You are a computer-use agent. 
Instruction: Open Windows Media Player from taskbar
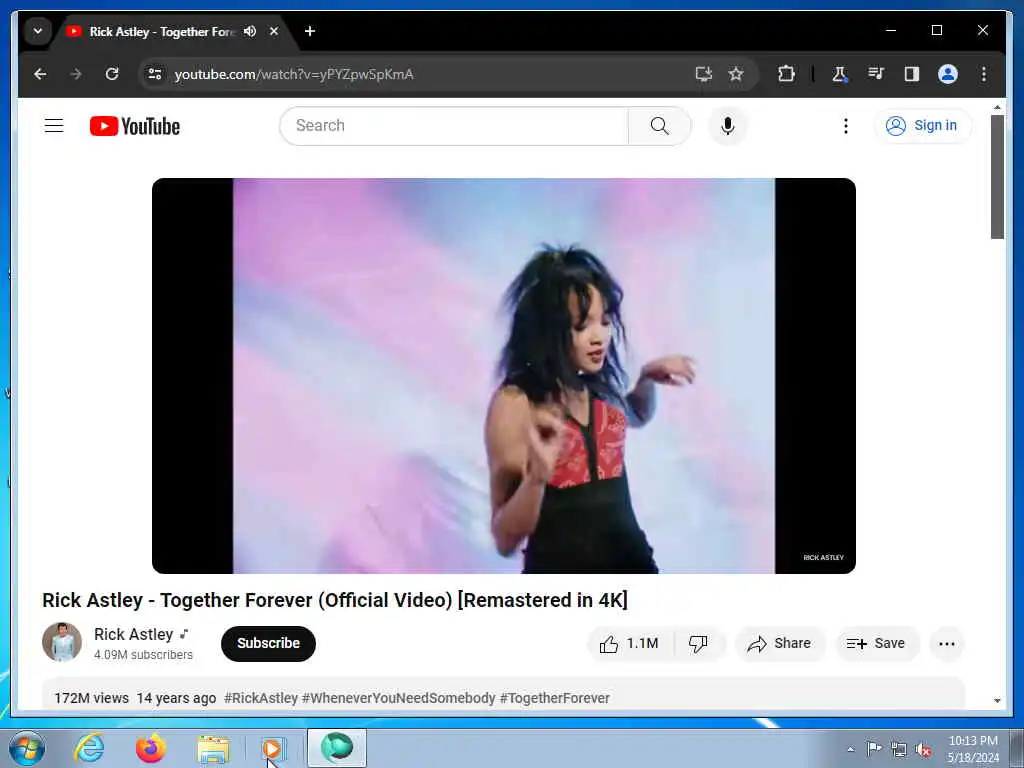(x=272, y=749)
